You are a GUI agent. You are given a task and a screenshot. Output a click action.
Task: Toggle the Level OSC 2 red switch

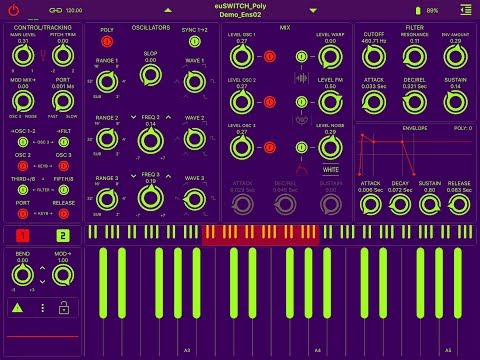pyautogui.click(x=270, y=102)
